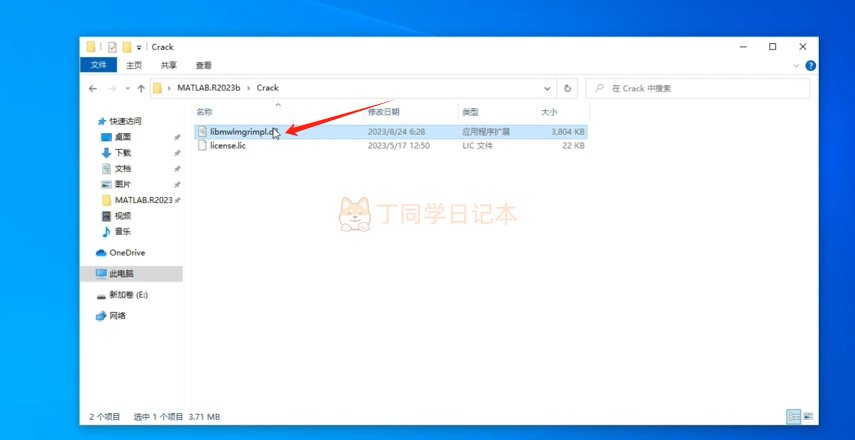This screenshot has height=440, width=855.
Task: Sort files by 名称 column header
Action: pos(204,112)
